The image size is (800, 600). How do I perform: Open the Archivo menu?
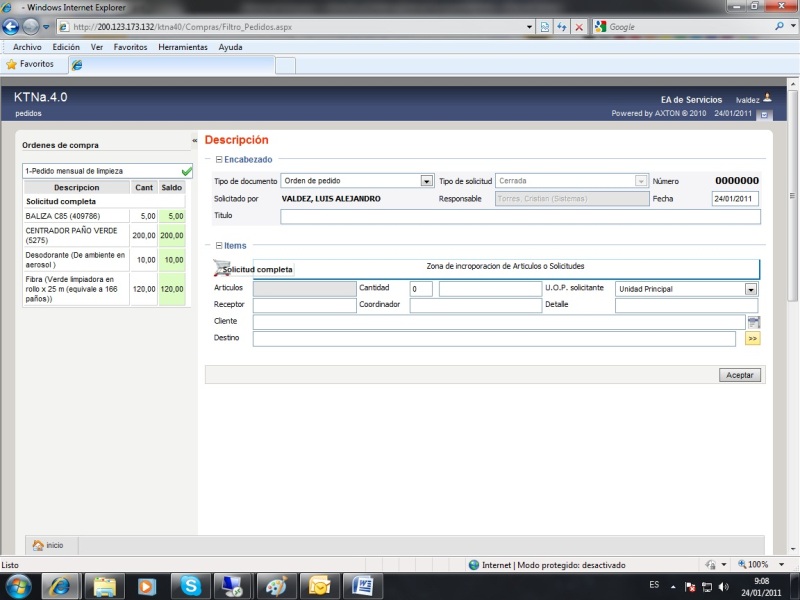(x=27, y=47)
